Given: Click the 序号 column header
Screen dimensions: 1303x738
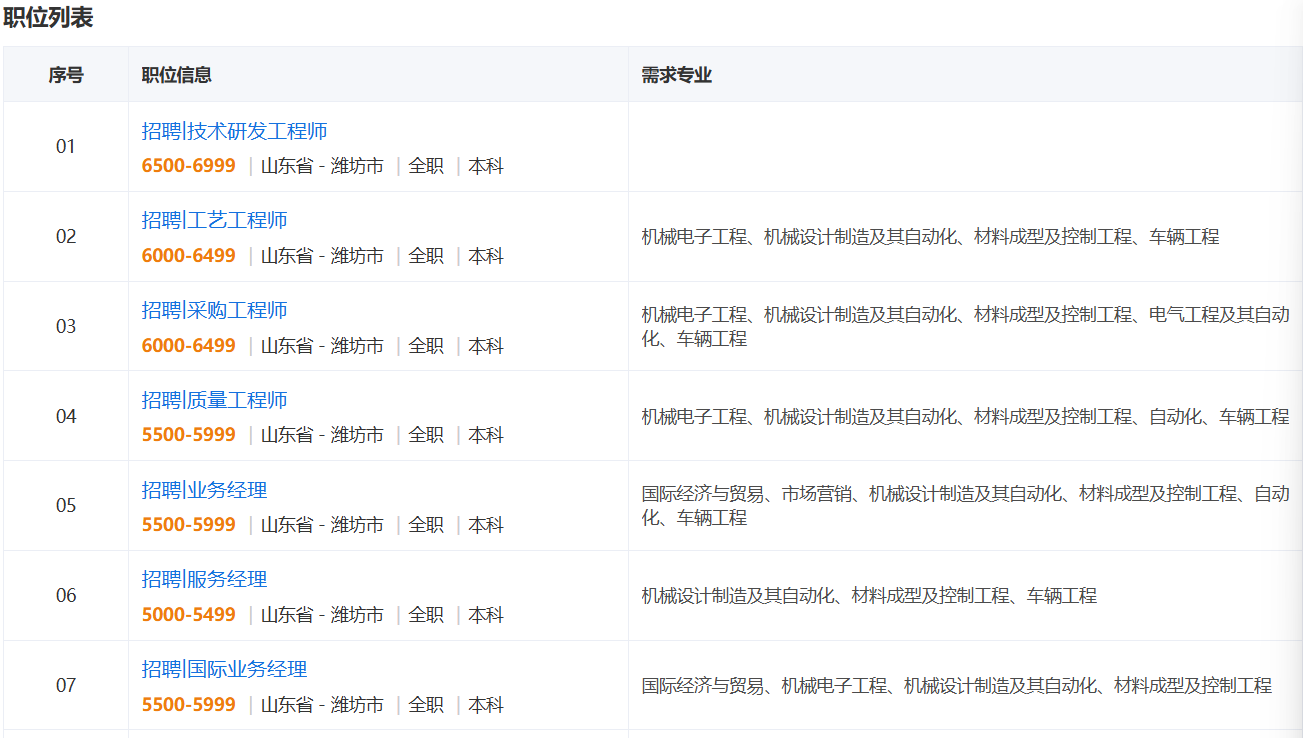Looking at the screenshot, I should pos(66,75).
